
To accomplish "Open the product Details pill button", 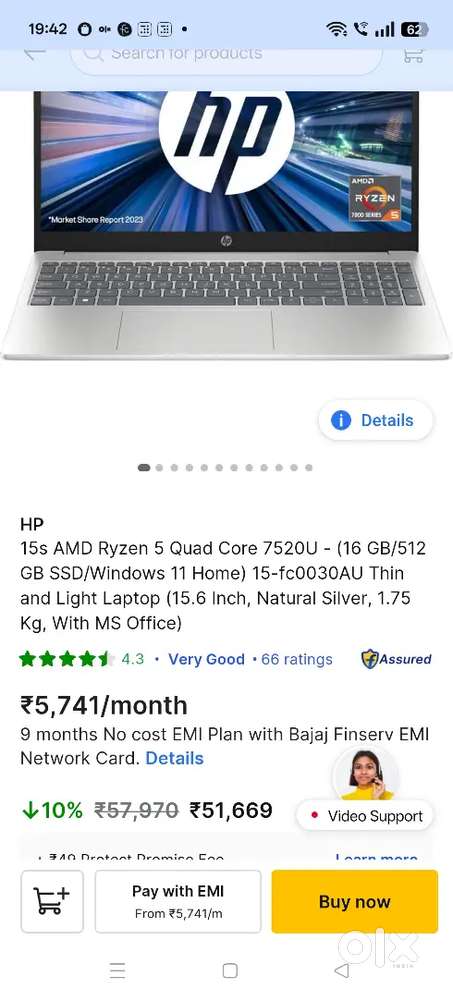I will point(376,420).
